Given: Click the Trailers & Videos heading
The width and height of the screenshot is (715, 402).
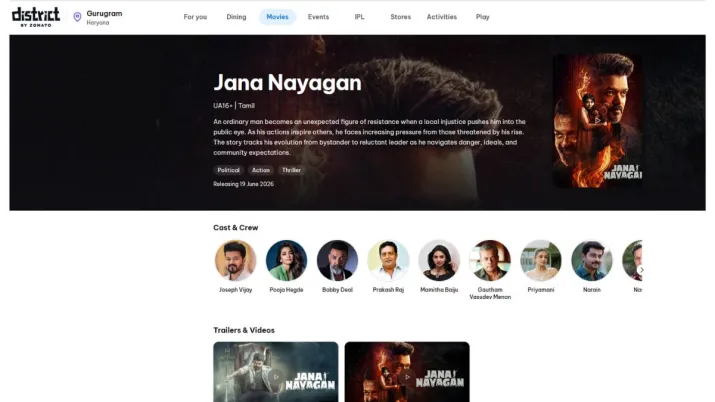Looking at the screenshot, I should coord(244,330).
